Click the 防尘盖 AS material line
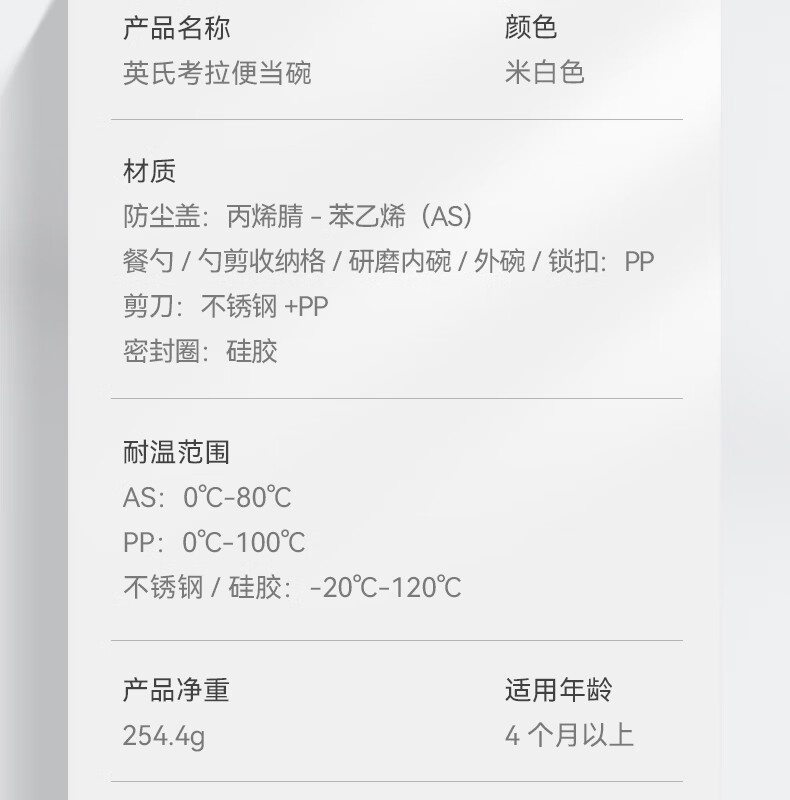Image resolution: width=790 pixels, height=800 pixels. (297, 216)
